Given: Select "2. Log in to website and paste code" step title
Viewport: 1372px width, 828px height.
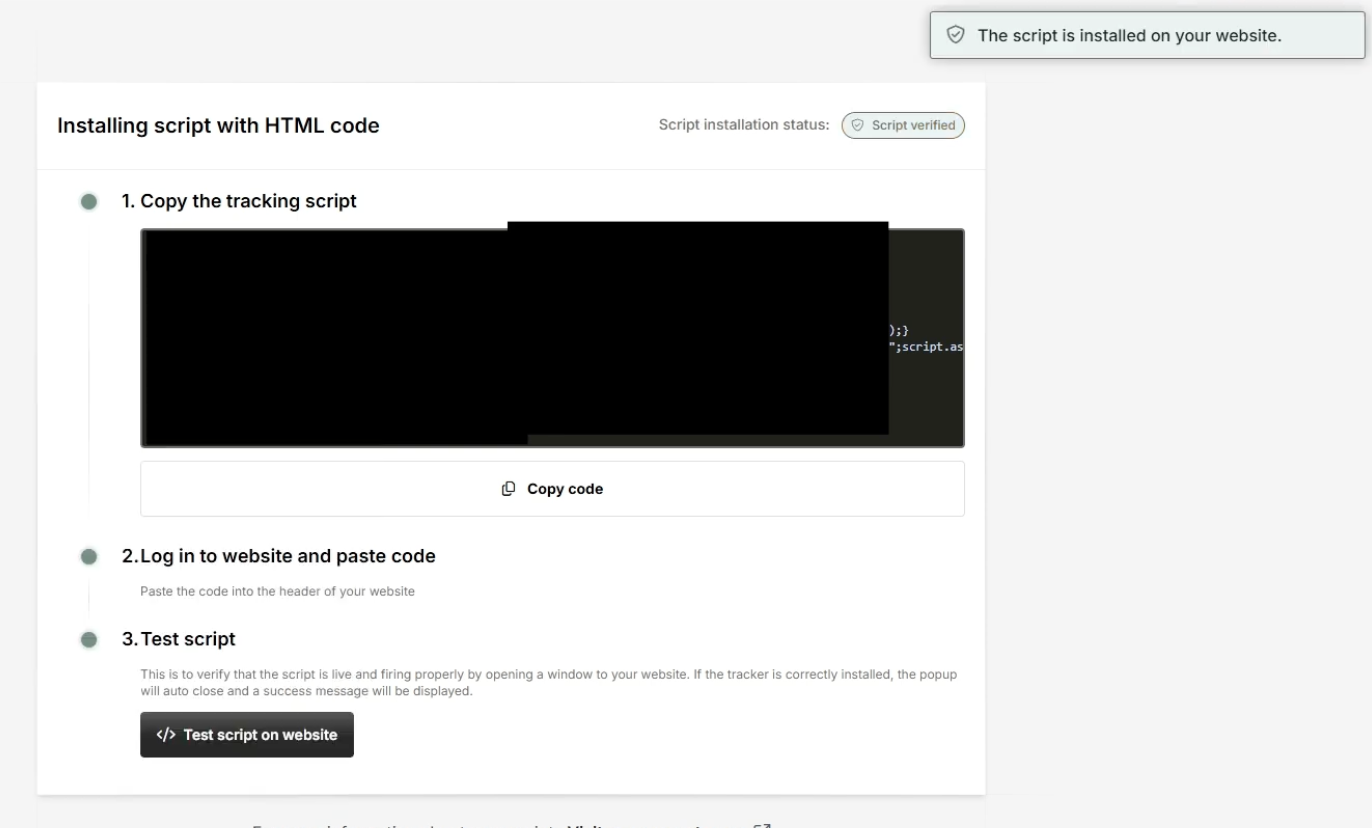Looking at the screenshot, I should point(279,556).
